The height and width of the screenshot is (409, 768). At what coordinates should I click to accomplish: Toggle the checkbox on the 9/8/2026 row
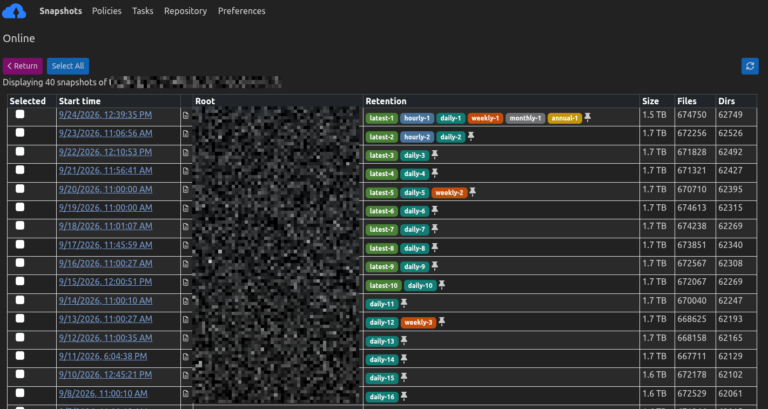pos(20,393)
